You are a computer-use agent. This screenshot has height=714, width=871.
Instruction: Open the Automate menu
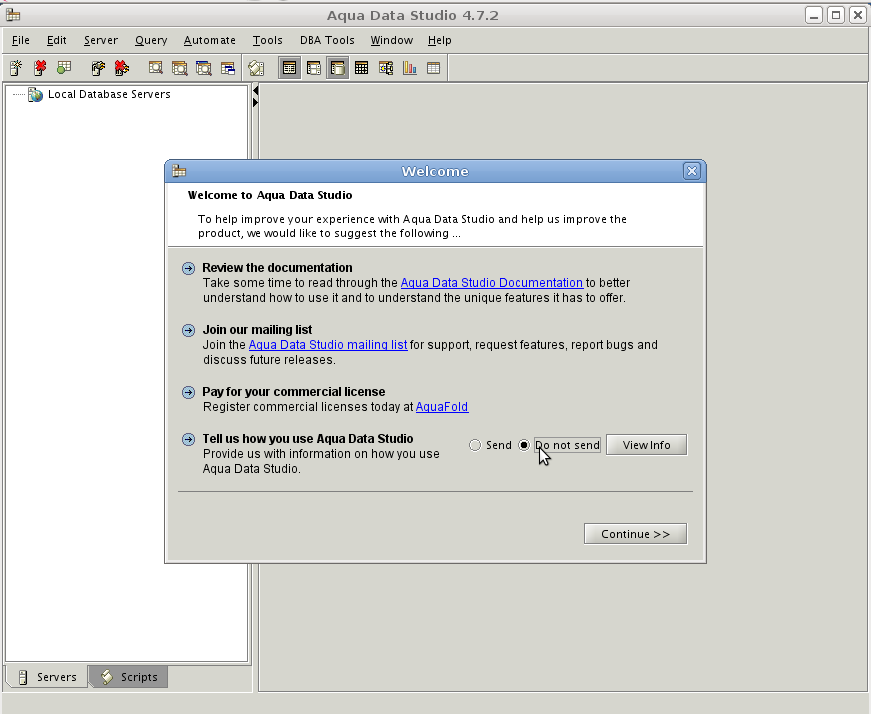point(210,40)
